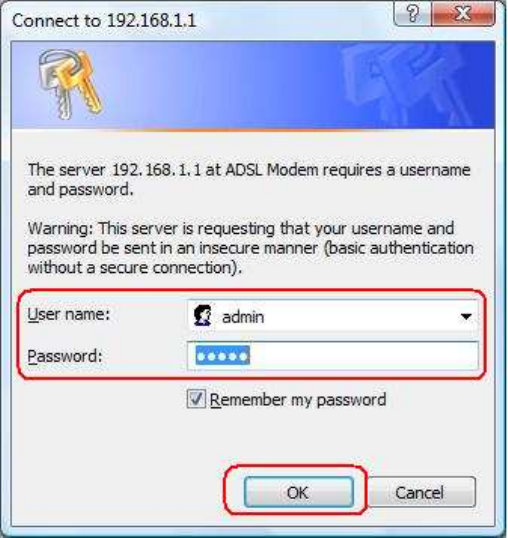Click the Password label

pos(65,356)
